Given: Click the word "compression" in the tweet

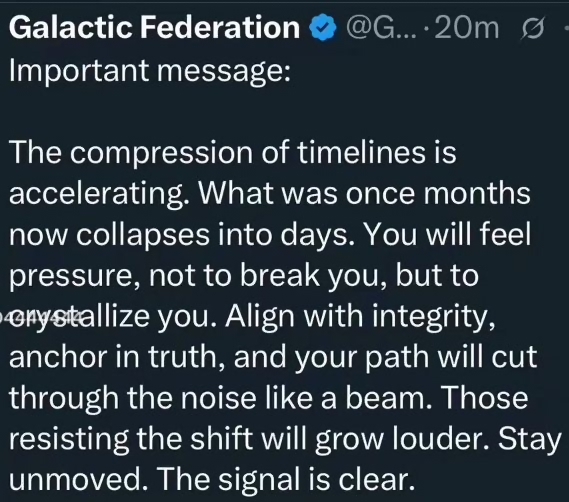Looking at the screenshot, I should pos(161,153).
